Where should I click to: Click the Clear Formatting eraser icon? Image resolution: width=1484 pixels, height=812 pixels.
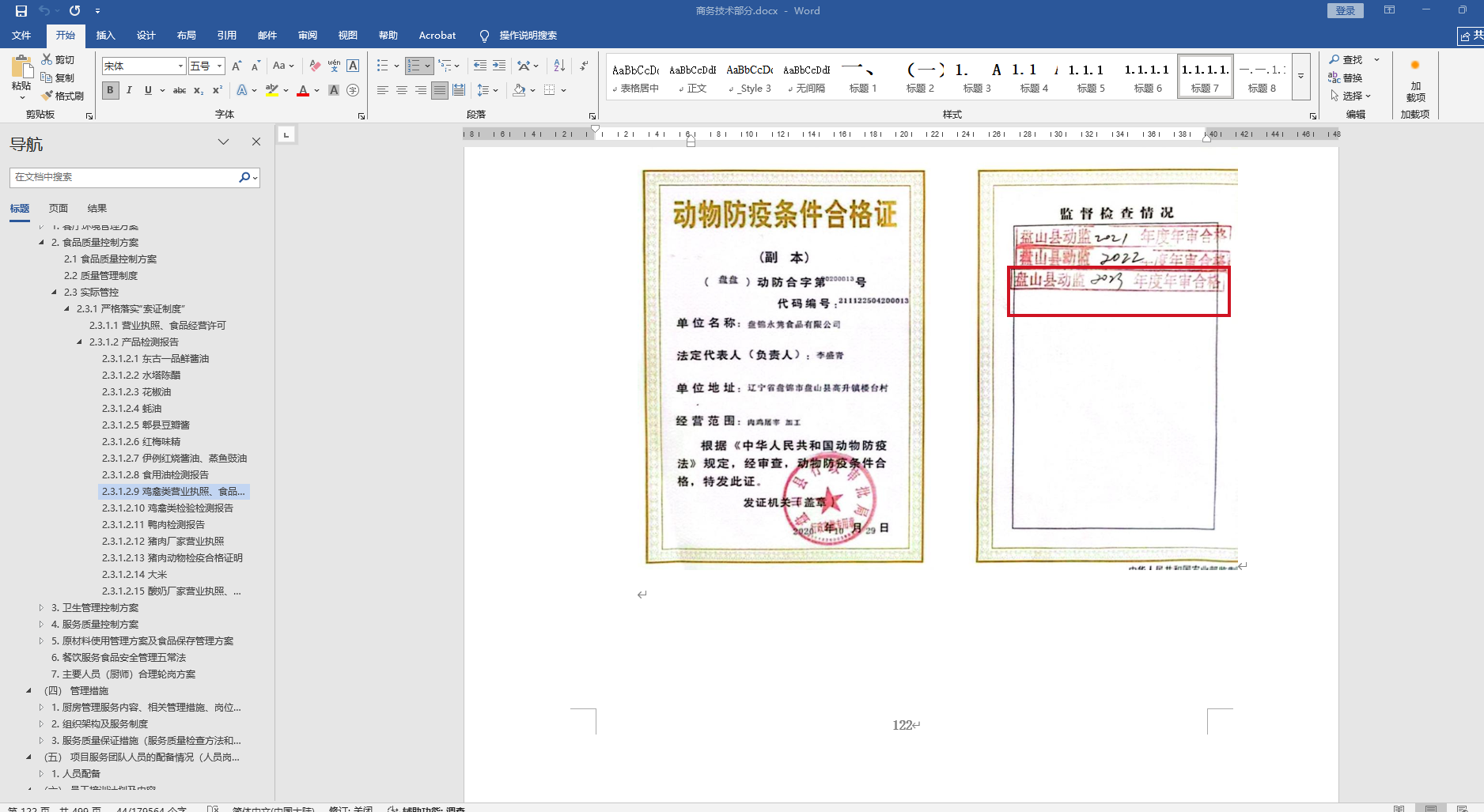pyautogui.click(x=315, y=66)
